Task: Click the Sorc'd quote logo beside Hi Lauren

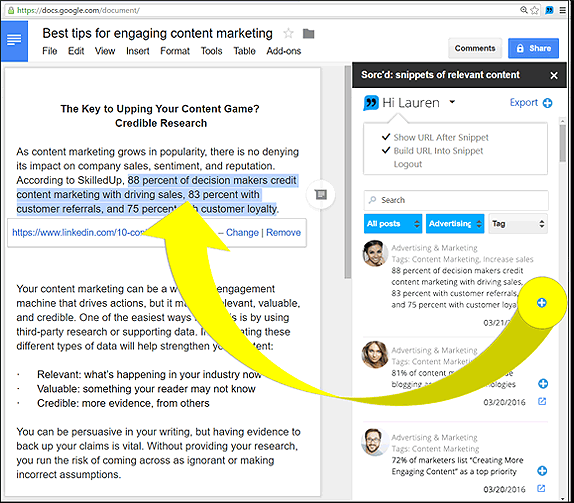Action: coord(370,103)
